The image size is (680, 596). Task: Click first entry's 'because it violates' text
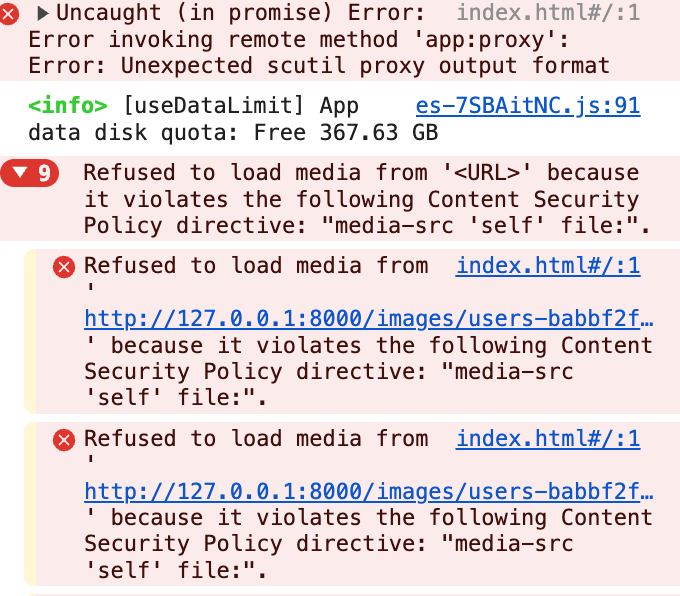point(235,346)
